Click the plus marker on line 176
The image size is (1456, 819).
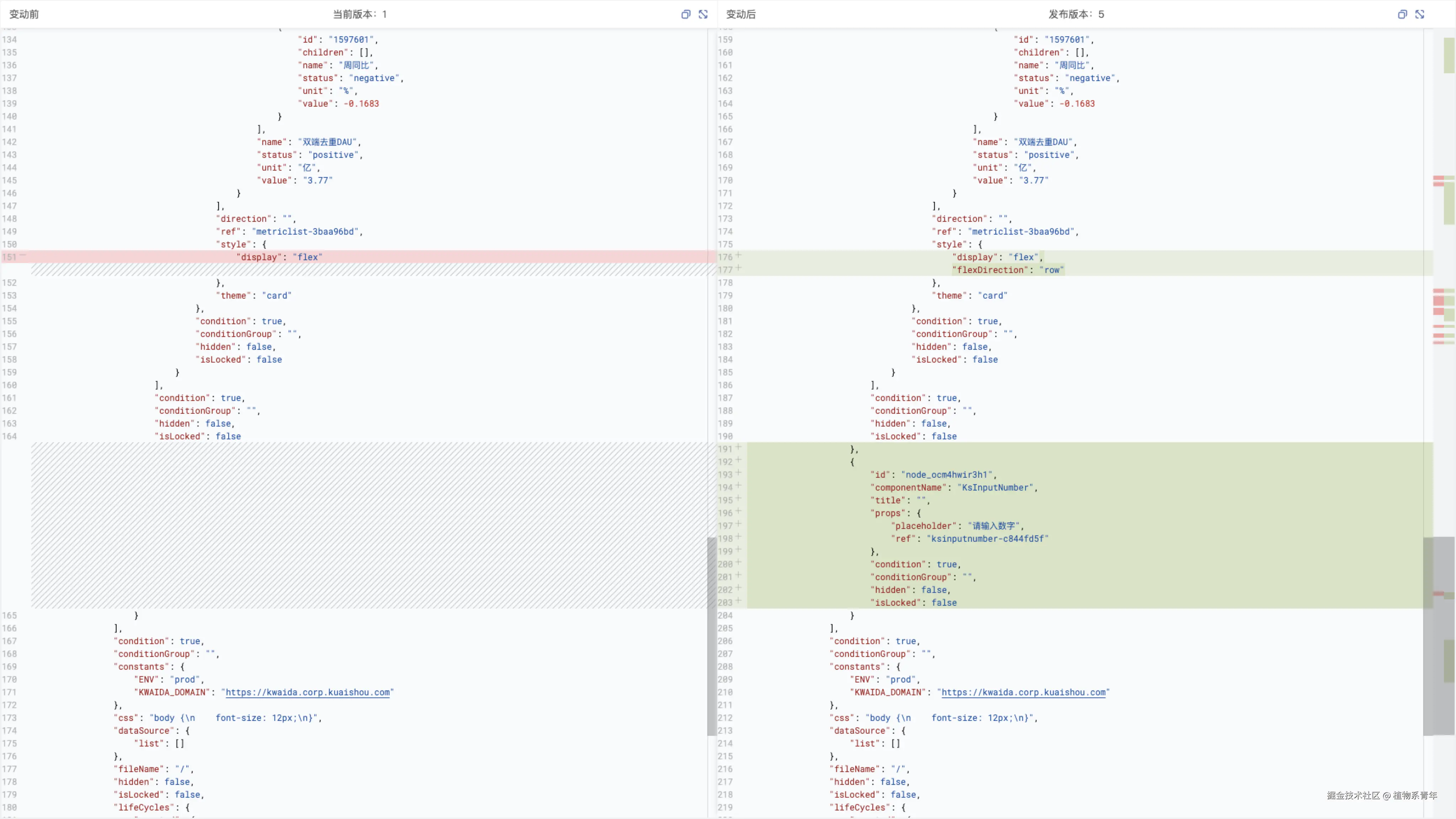[x=738, y=256]
